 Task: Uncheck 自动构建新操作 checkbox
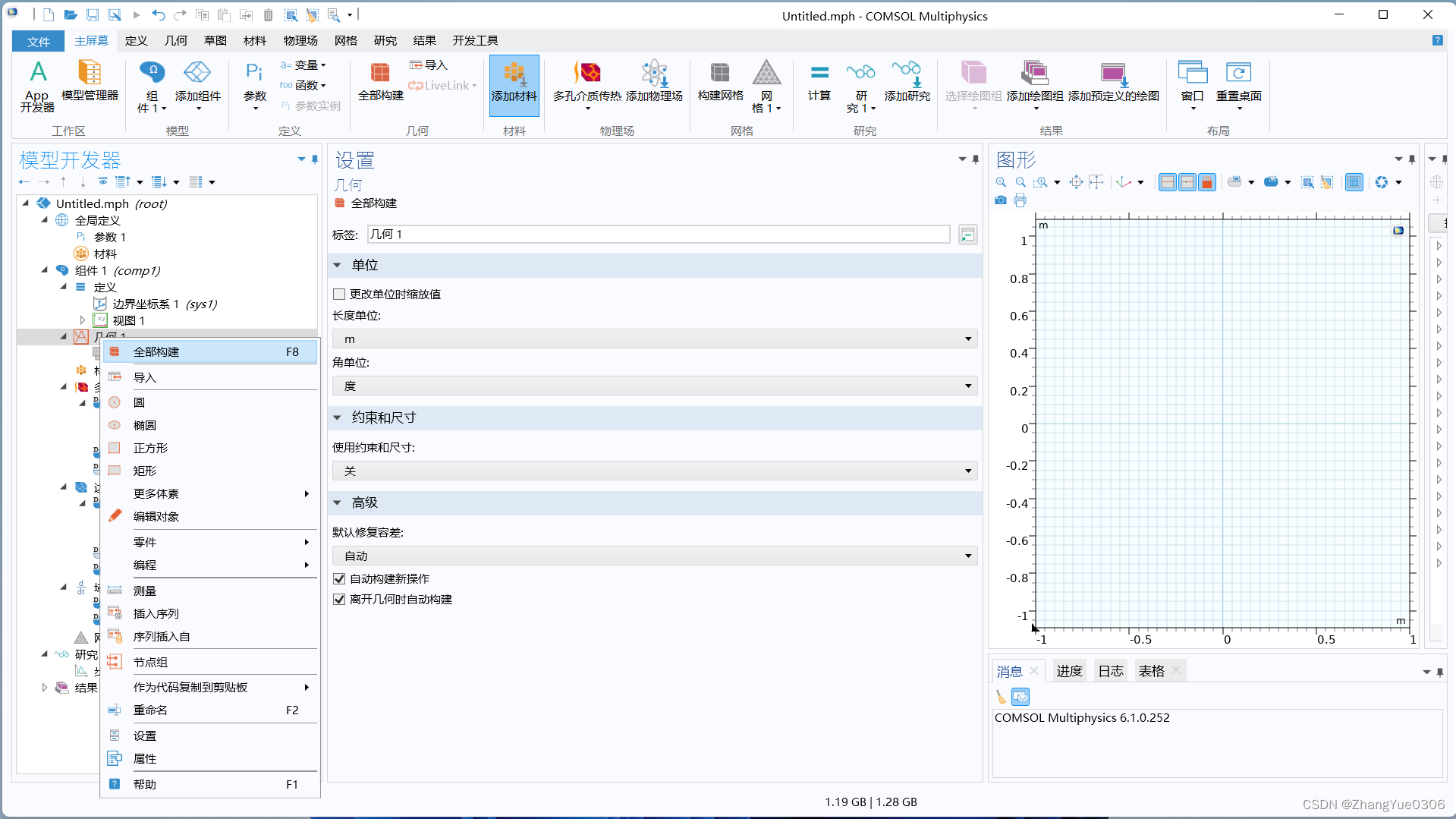click(x=339, y=579)
